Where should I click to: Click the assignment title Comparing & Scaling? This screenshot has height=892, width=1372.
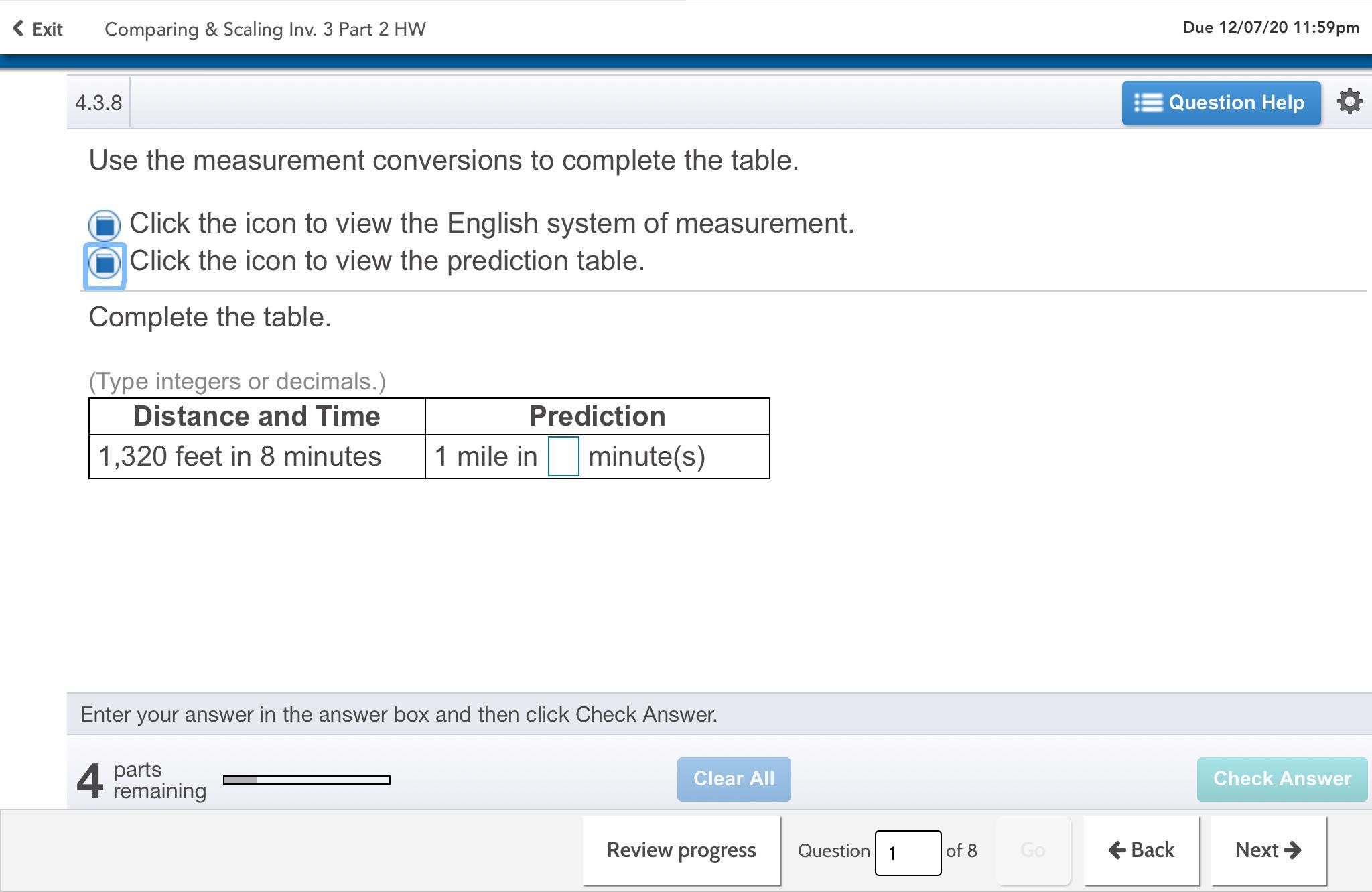(265, 29)
